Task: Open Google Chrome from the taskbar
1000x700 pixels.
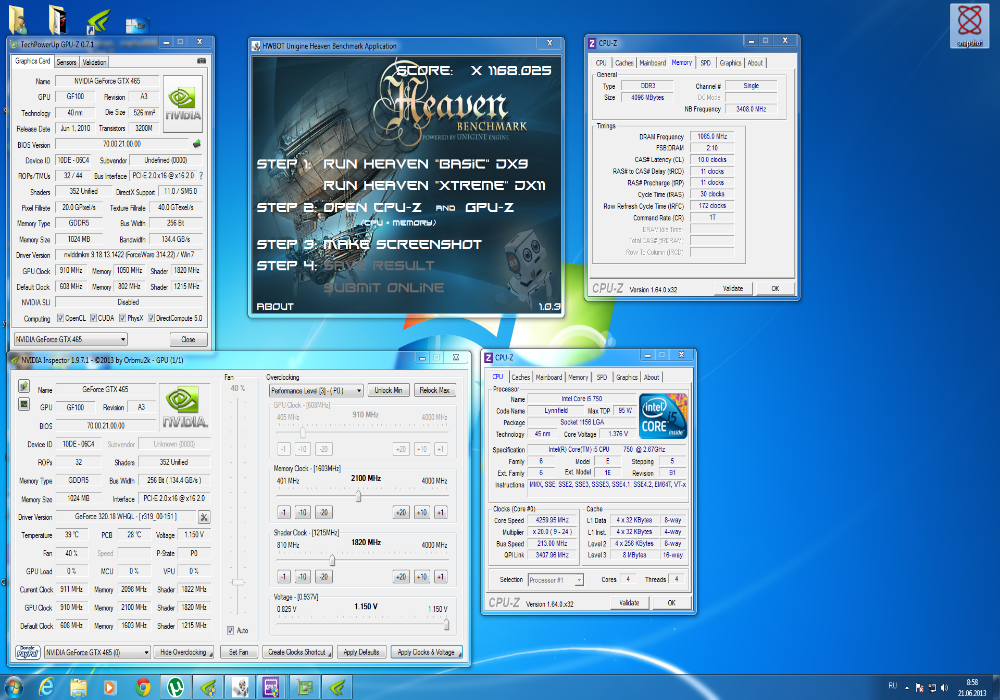Action: [143, 687]
